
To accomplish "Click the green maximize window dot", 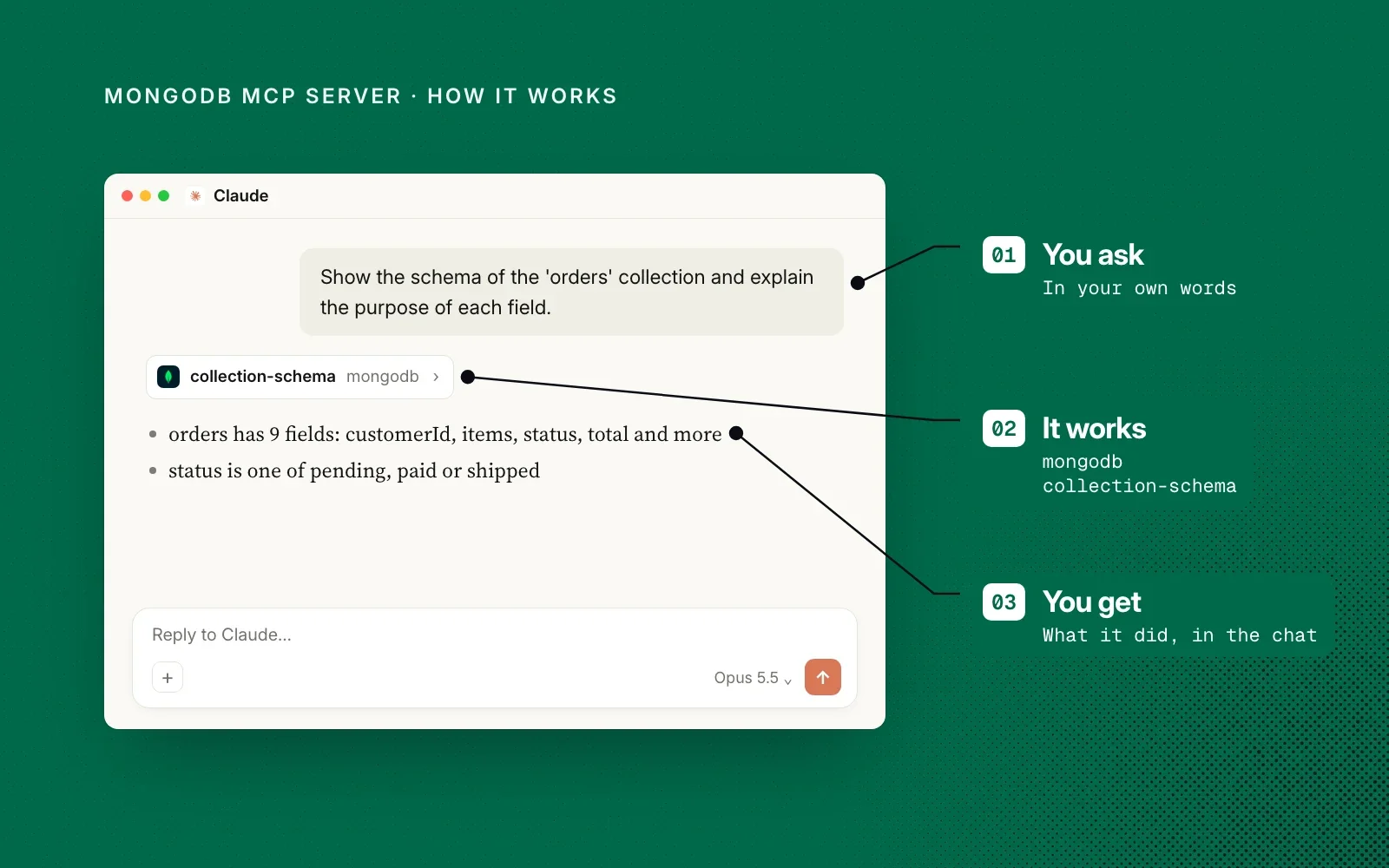I will click(x=163, y=196).
